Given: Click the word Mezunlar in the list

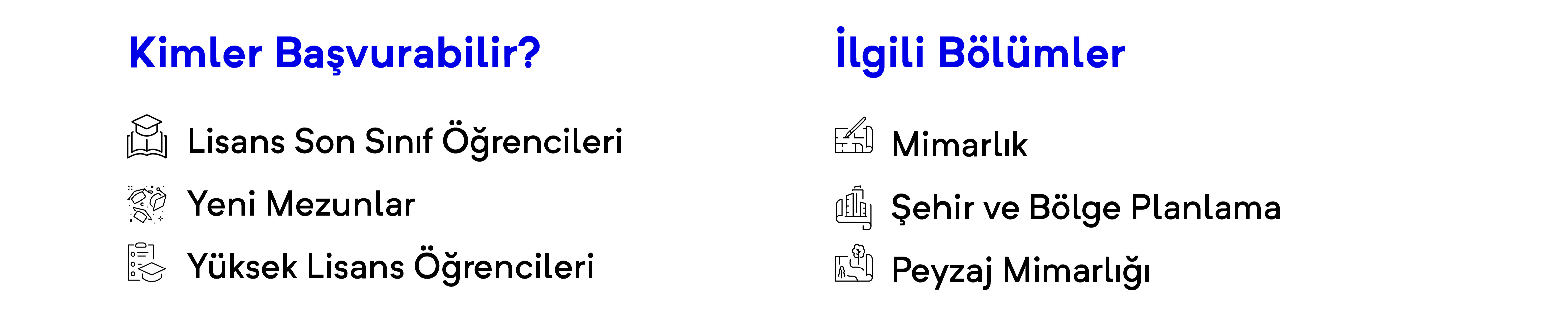Looking at the screenshot, I should [x=341, y=204].
